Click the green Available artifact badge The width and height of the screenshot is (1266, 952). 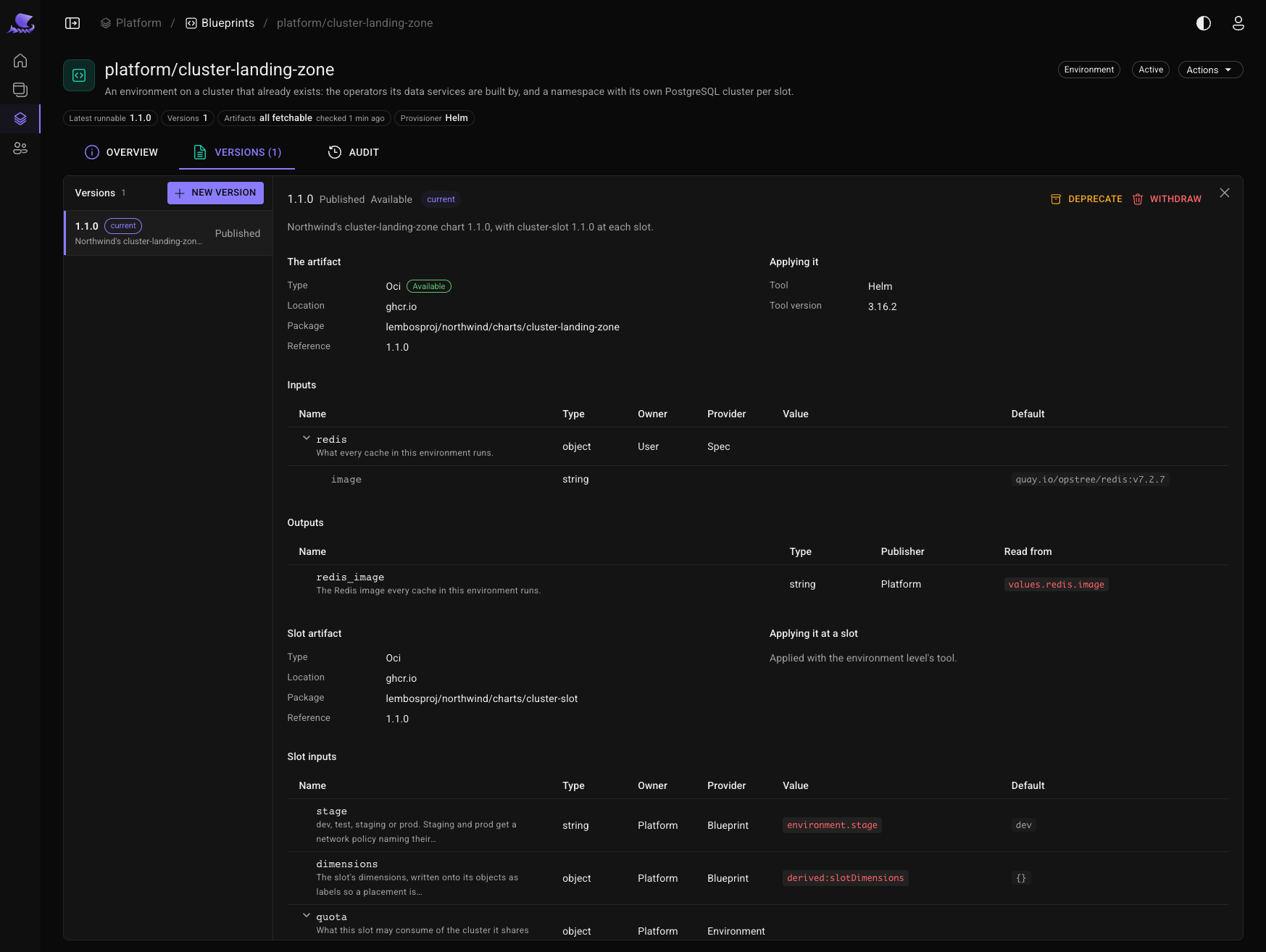429,286
